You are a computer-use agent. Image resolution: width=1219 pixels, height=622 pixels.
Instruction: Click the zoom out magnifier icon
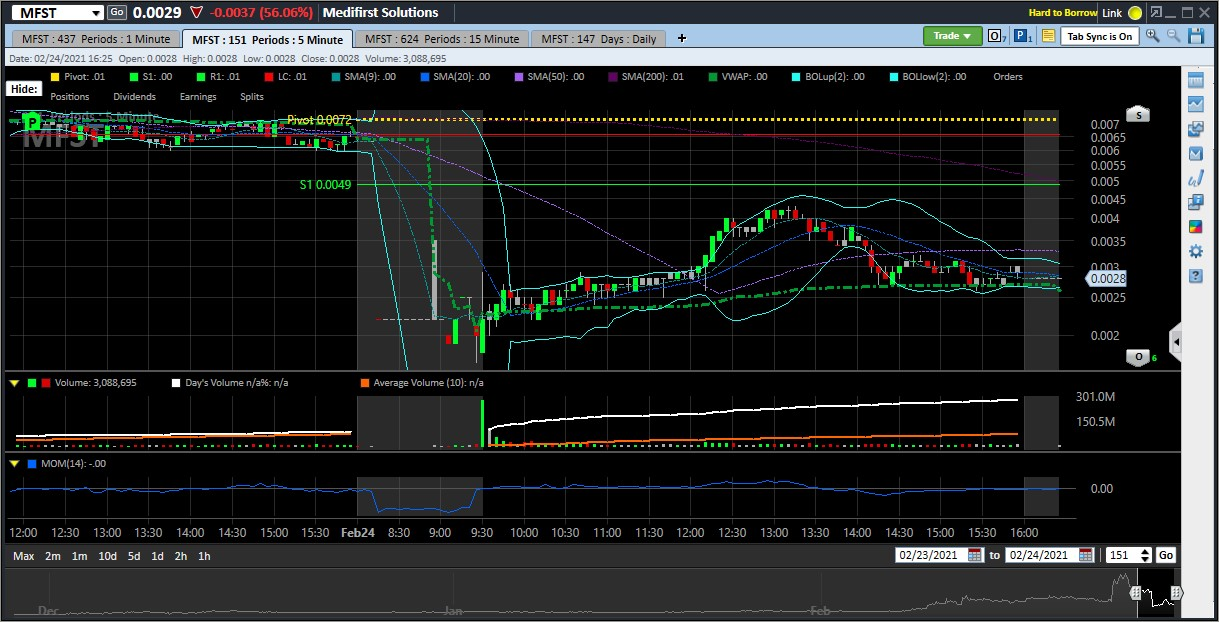(1172, 36)
